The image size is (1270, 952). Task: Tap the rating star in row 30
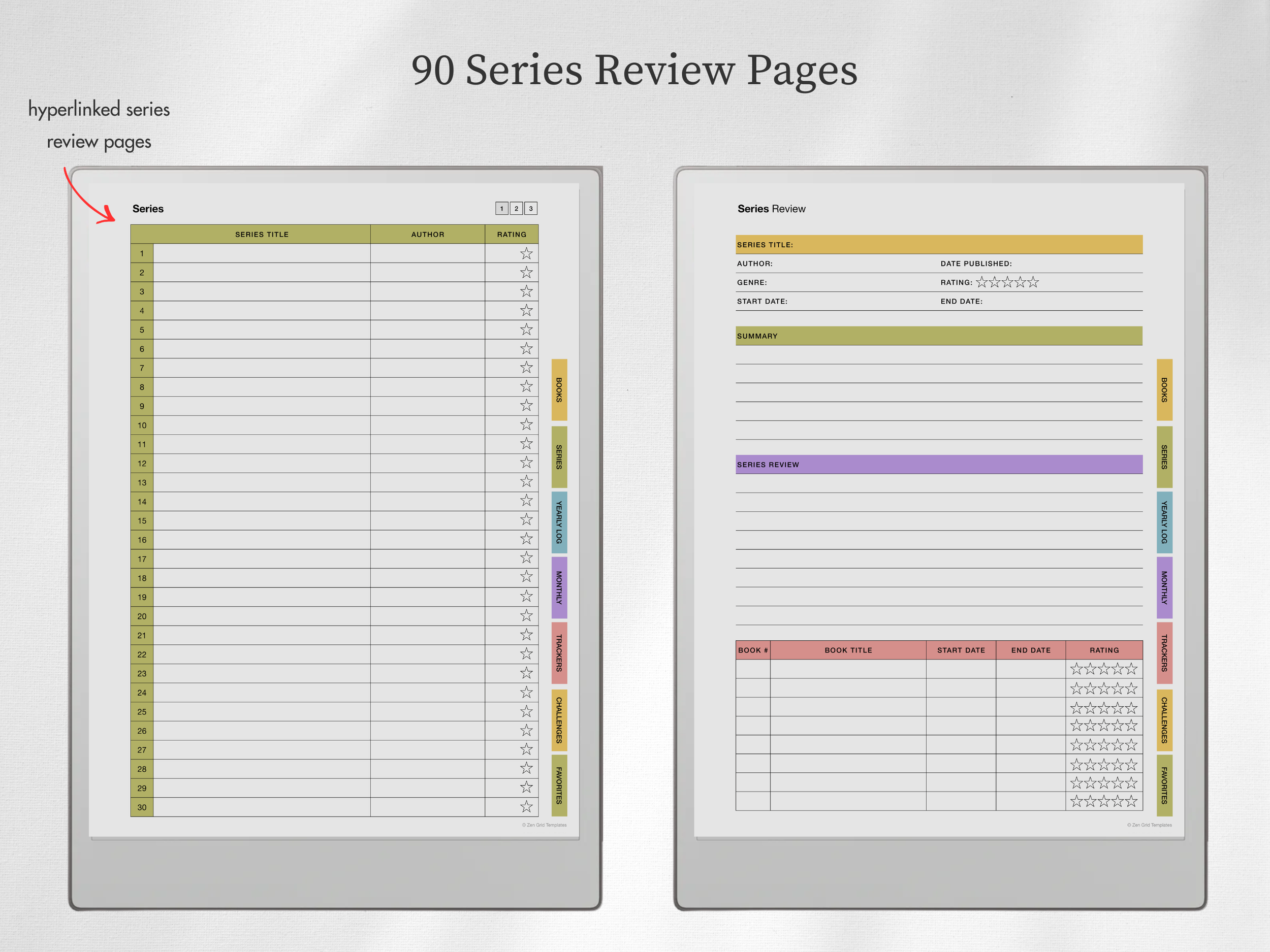(x=526, y=806)
